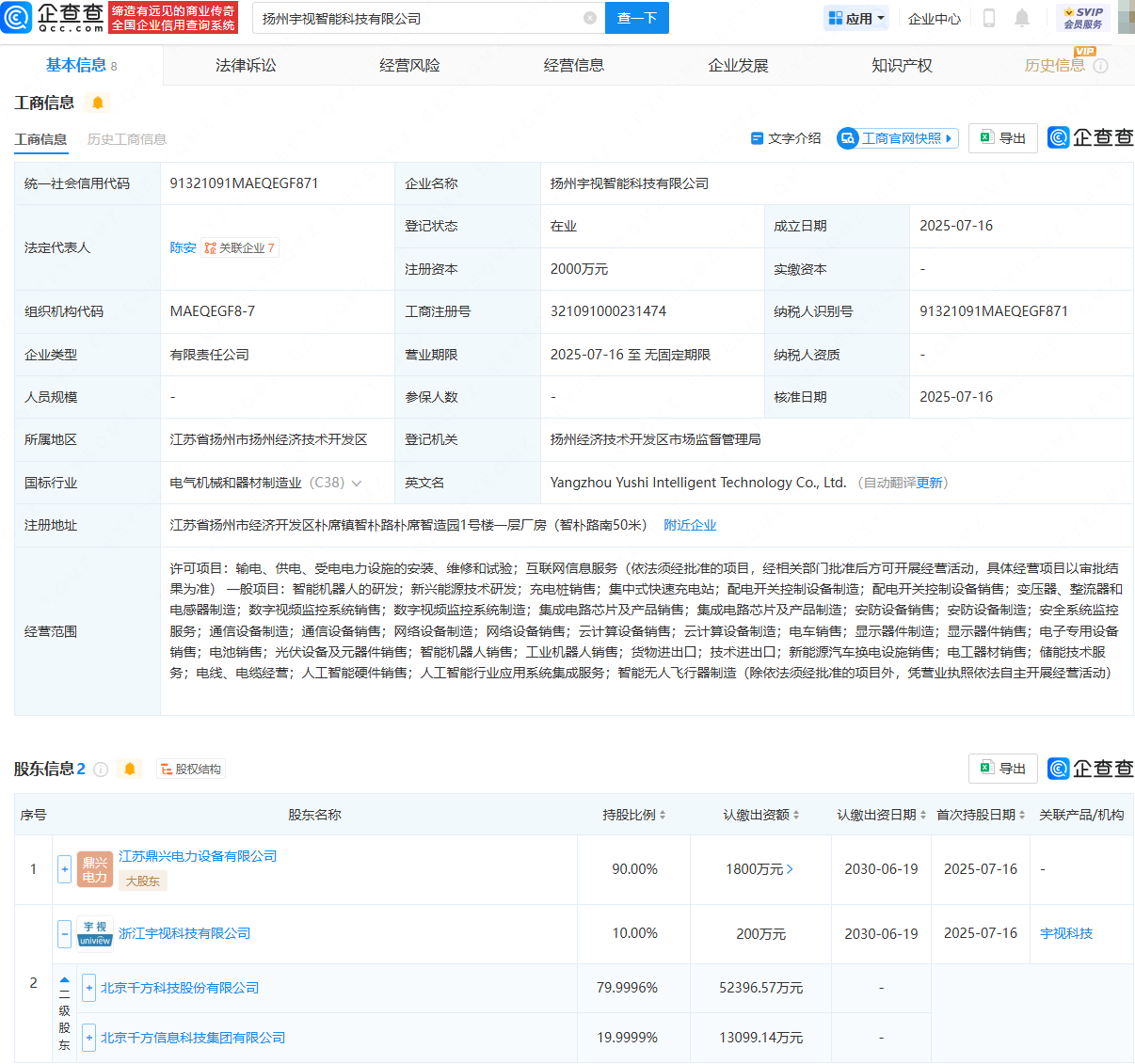The height and width of the screenshot is (1064, 1135).
Task: Expand 北京千方信息科技集团有限公司 row
Action: (88, 1038)
